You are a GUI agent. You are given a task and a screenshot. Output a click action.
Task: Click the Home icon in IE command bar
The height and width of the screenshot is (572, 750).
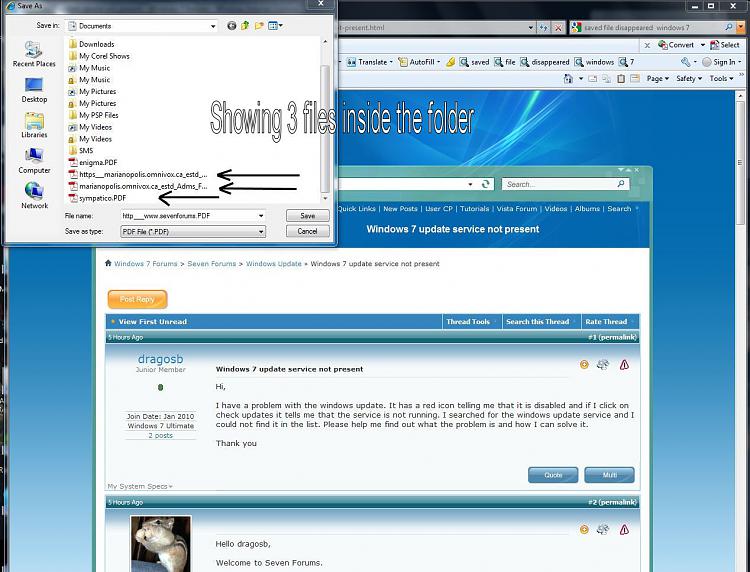568,78
